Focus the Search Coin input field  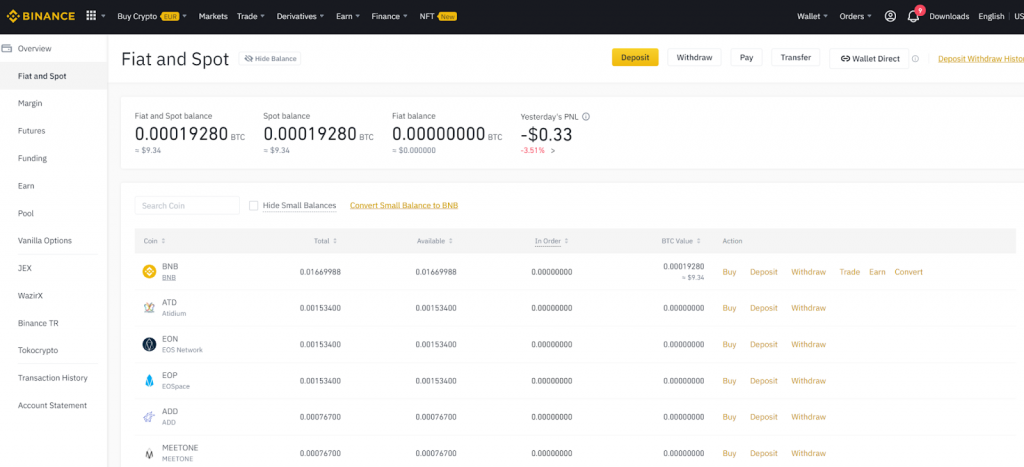(187, 205)
